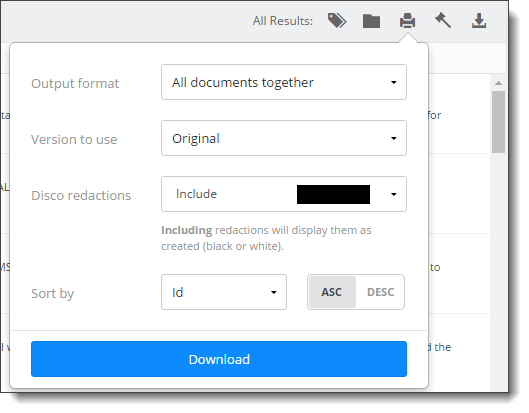The width and height of the screenshot is (529, 413).
Task: Click the scrollbar up arrow
Action: [x=498, y=83]
